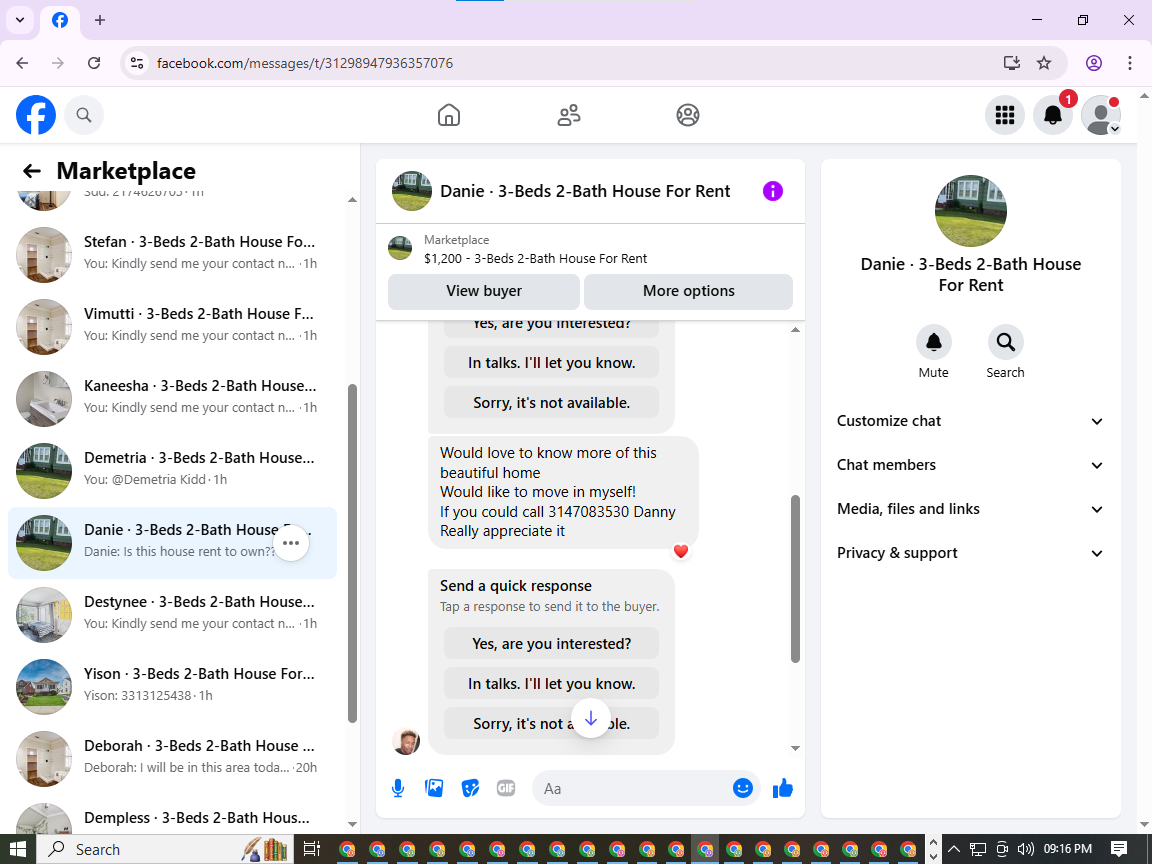Open conversation information purple icon
The height and width of the screenshot is (864, 1152).
(773, 191)
